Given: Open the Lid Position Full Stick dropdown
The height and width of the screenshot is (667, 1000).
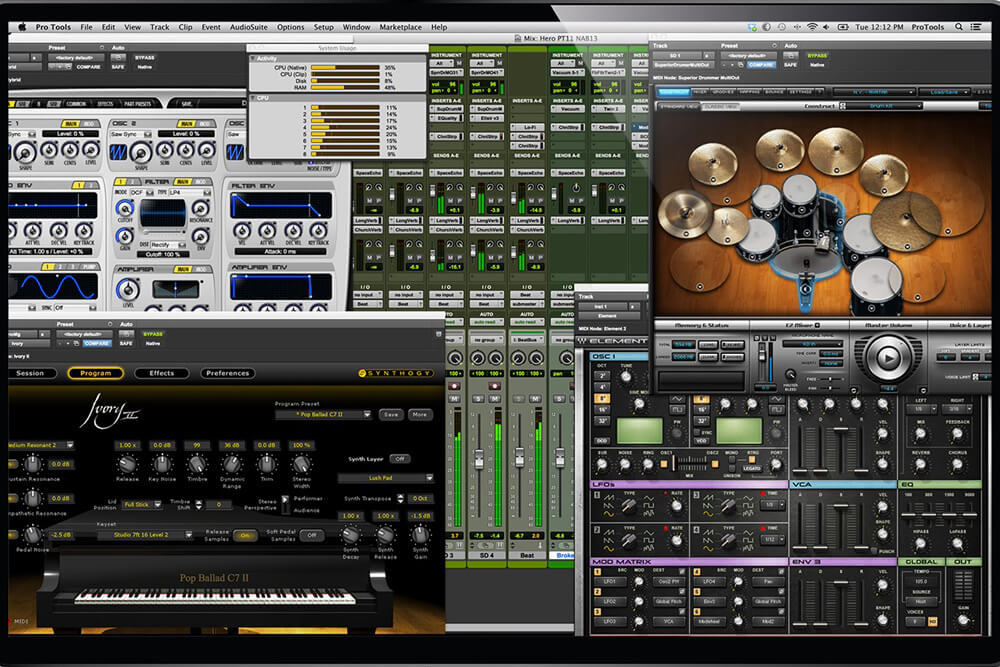Looking at the screenshot, I should click(142, 504).
